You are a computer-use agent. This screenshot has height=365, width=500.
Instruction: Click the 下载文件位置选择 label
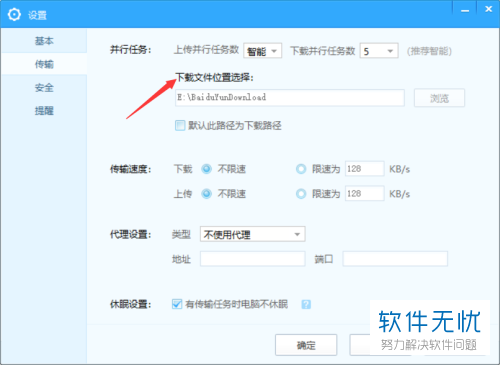point(215,78)
